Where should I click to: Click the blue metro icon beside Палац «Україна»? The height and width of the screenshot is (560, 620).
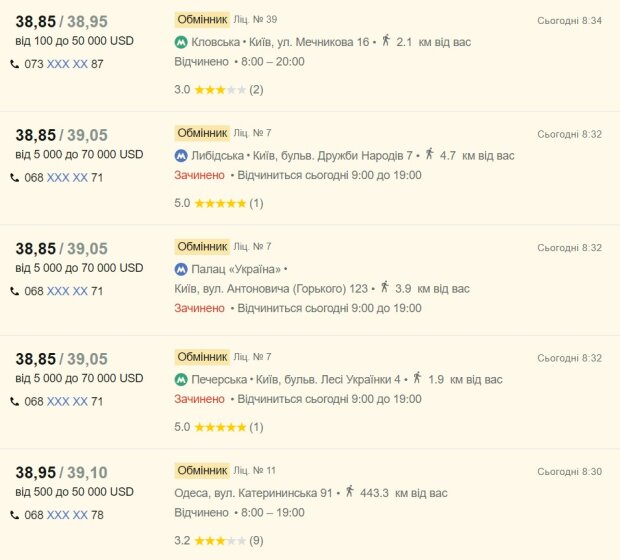(181, 269)
